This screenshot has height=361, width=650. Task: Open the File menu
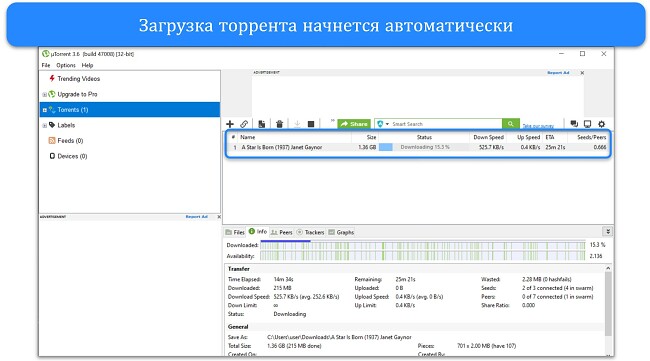pyautogui.click(x=46, y=65)
